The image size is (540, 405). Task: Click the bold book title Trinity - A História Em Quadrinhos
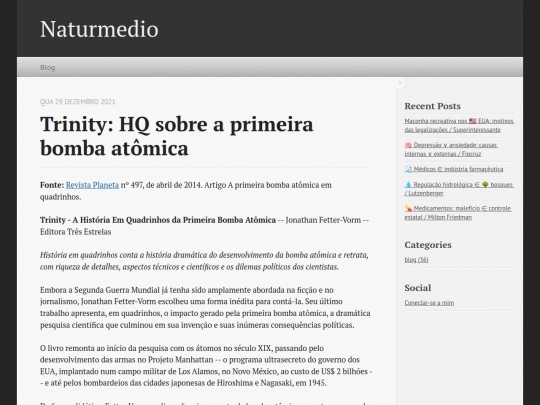pos(158,220)
